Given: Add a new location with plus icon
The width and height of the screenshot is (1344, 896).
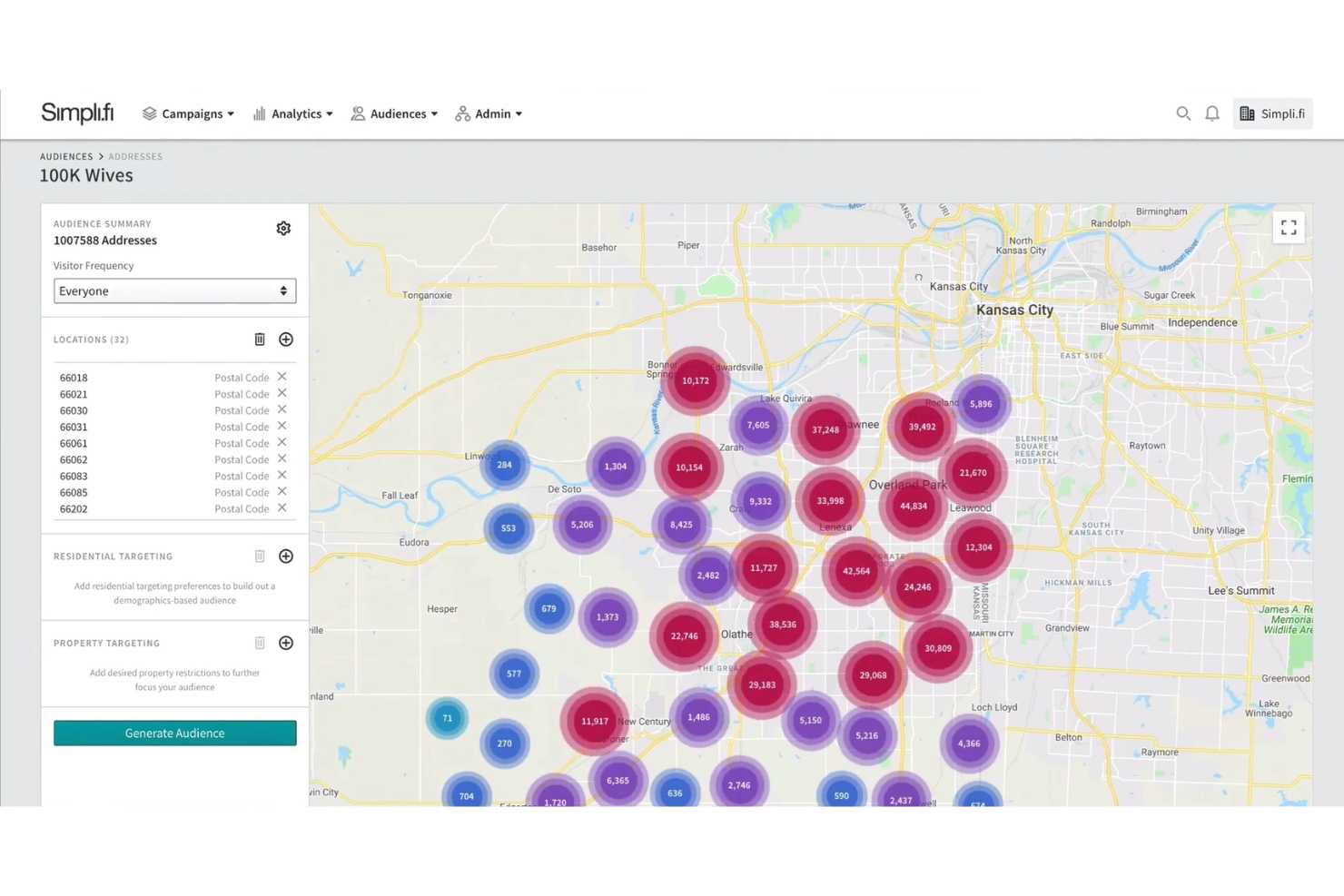Looking at the screenshot, I should coord(286,340).
